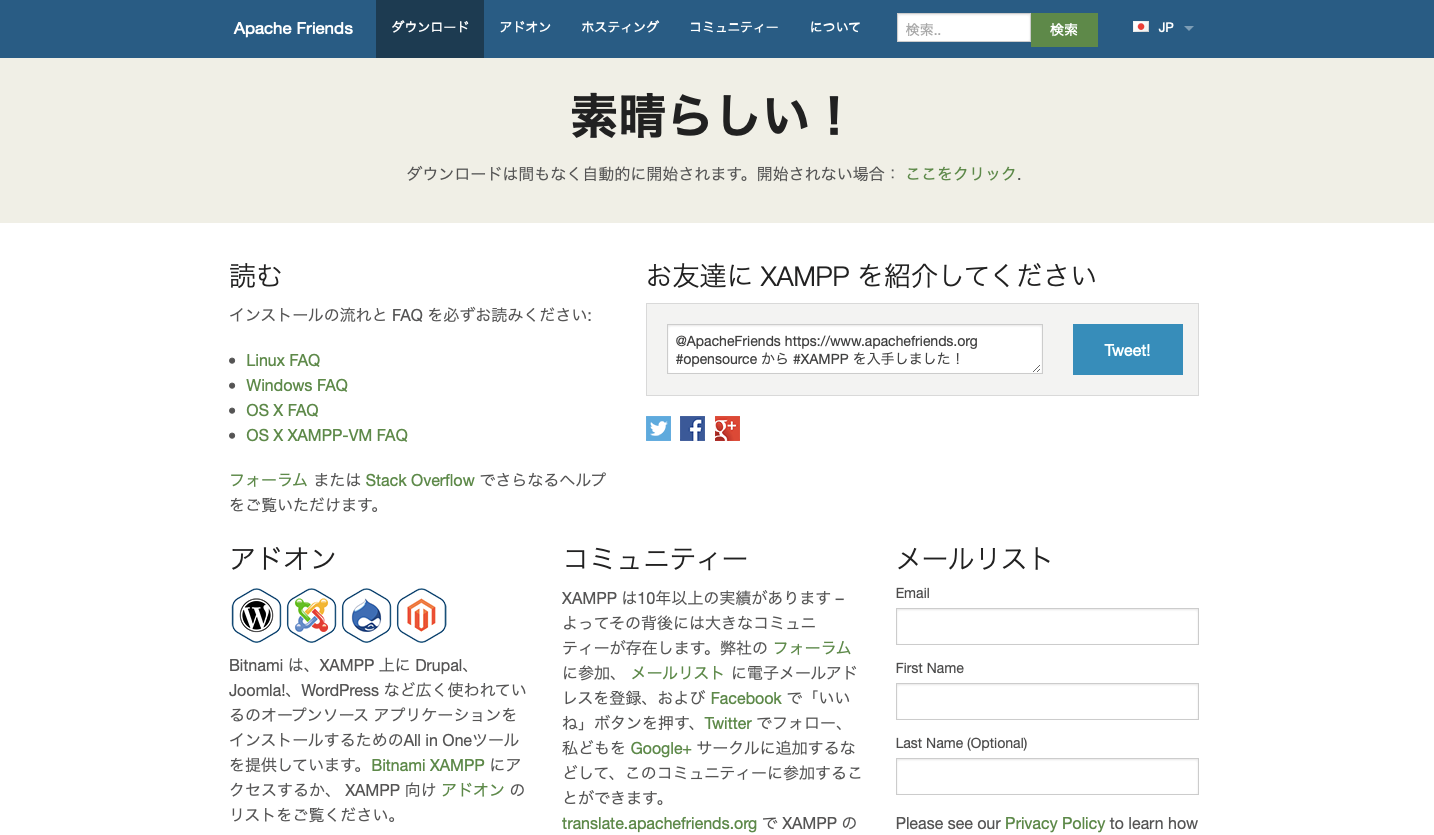Open the Magento add-on icon
The image size is (1434, 835).
[x=421, y=615]
